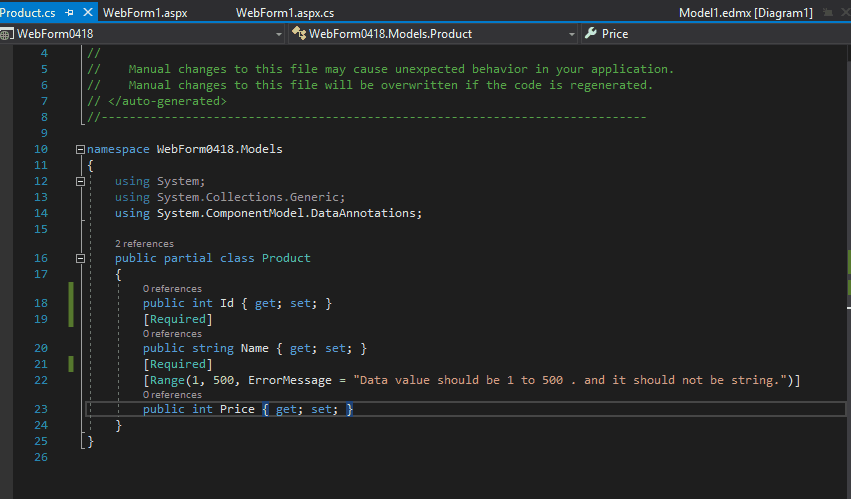This screenshot has width=851, height=499.
Task: Collapse the using directives block
Action: tap(80, 181)
